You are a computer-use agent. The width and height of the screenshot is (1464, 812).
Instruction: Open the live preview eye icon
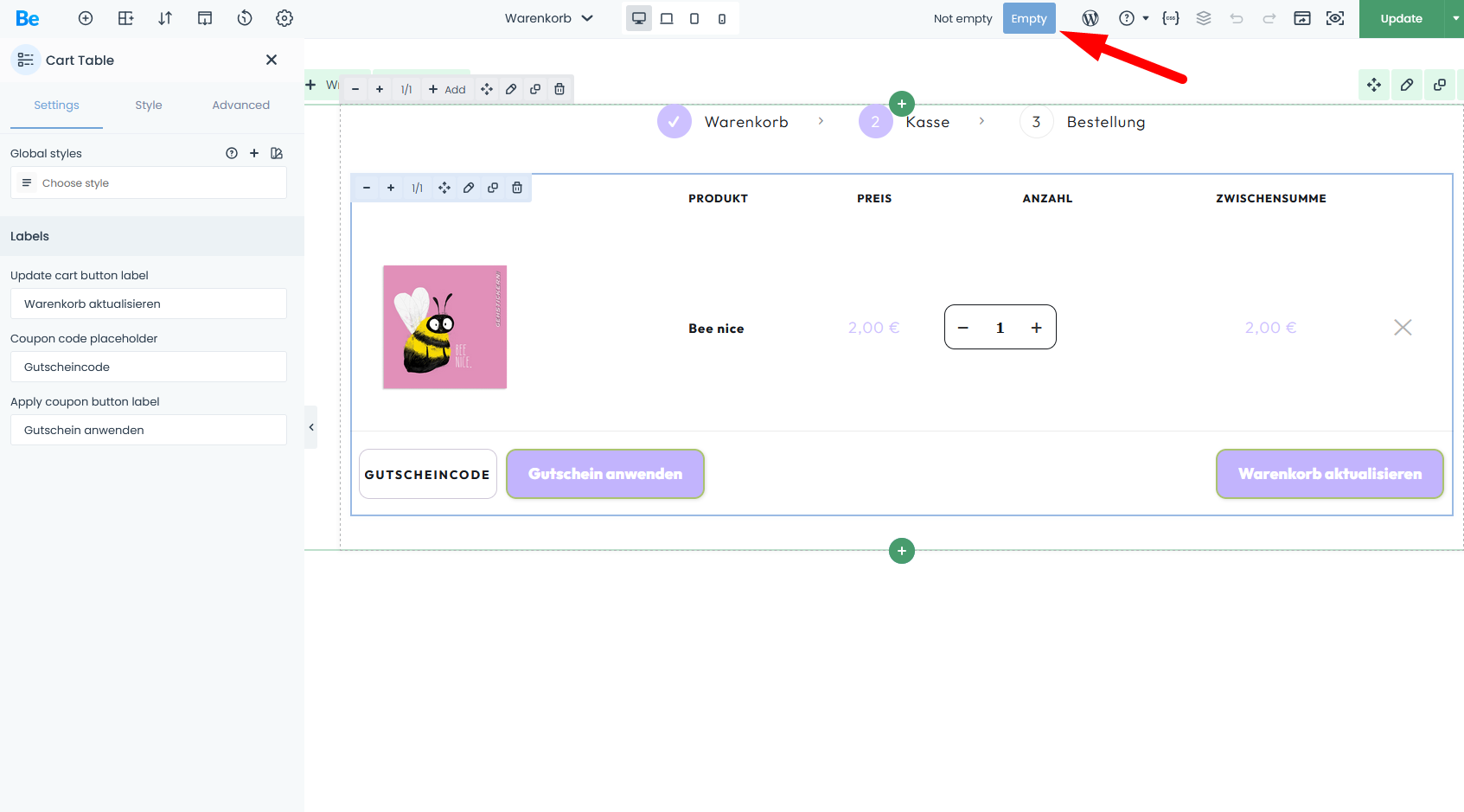click(1335, 18)
